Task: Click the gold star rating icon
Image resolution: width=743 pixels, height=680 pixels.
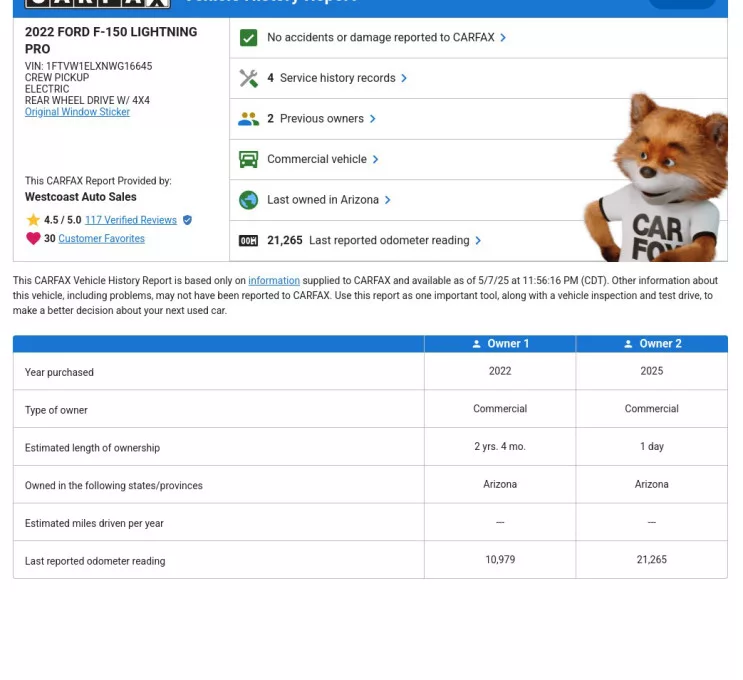Action: click(33, 220)
